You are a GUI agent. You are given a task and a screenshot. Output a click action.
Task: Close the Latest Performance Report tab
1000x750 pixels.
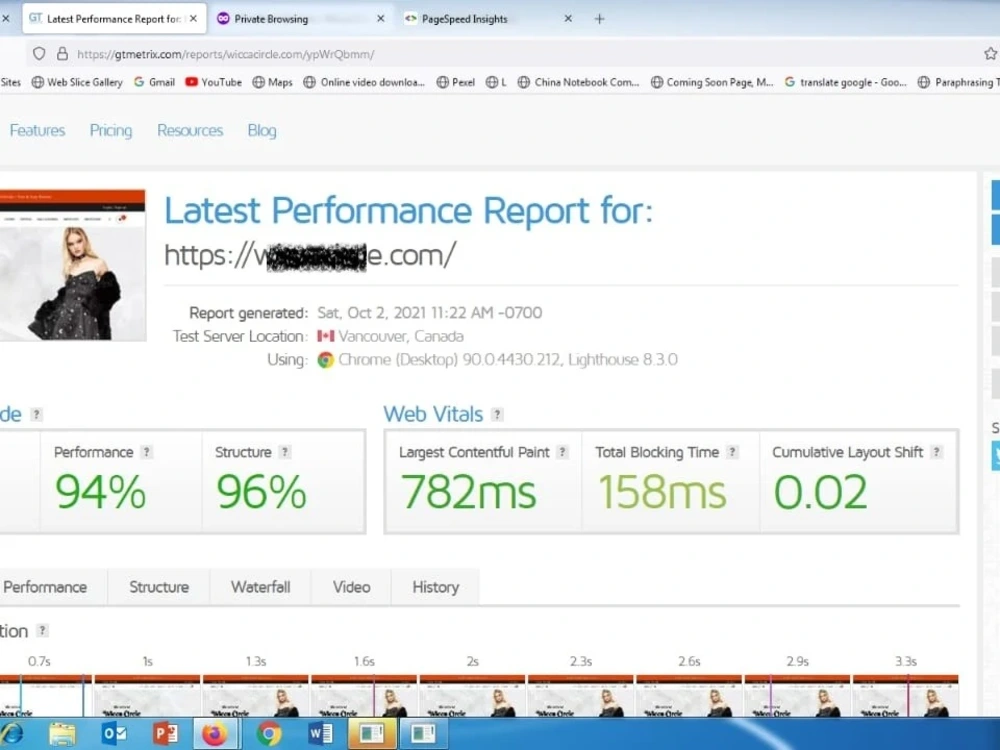(x=193, y=19)
